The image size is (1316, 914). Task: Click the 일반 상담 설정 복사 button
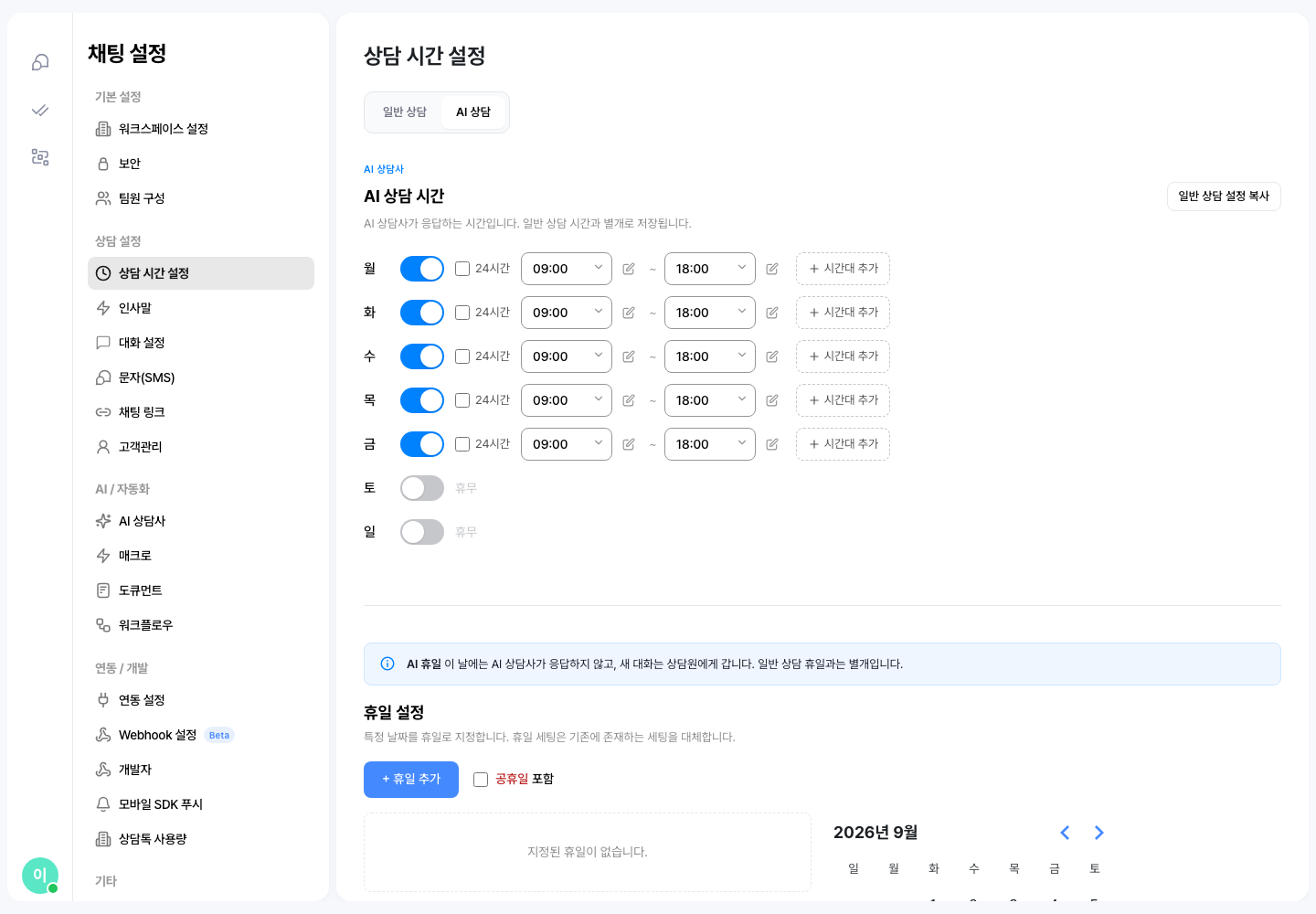(1224, 197)
